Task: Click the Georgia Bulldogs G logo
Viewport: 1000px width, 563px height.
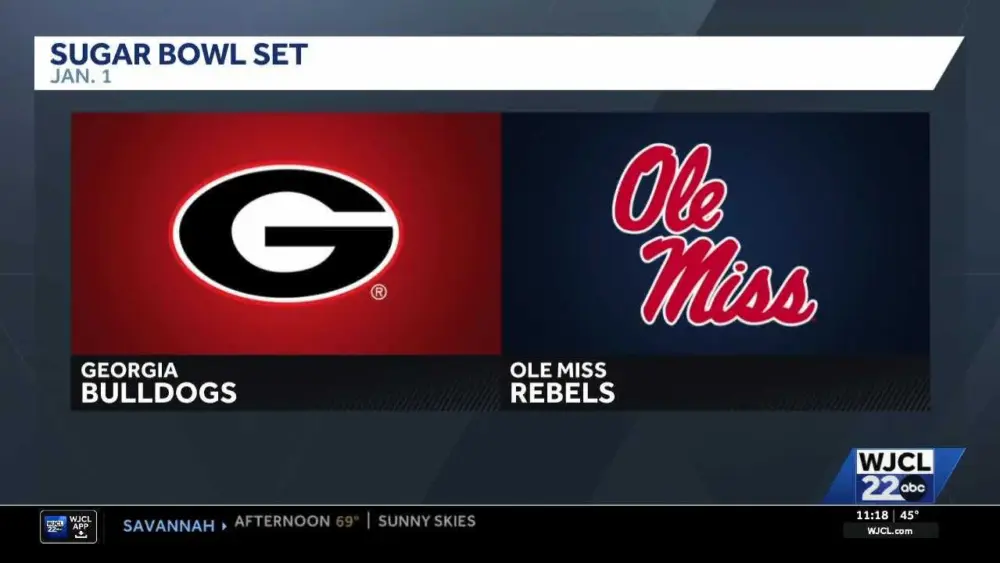Action: coord(285,233)
